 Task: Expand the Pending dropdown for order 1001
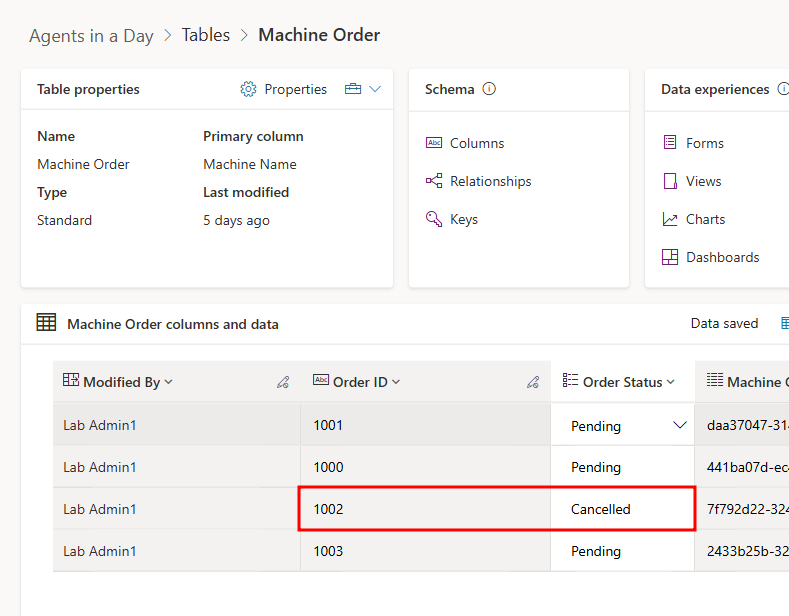coord(680,425)
